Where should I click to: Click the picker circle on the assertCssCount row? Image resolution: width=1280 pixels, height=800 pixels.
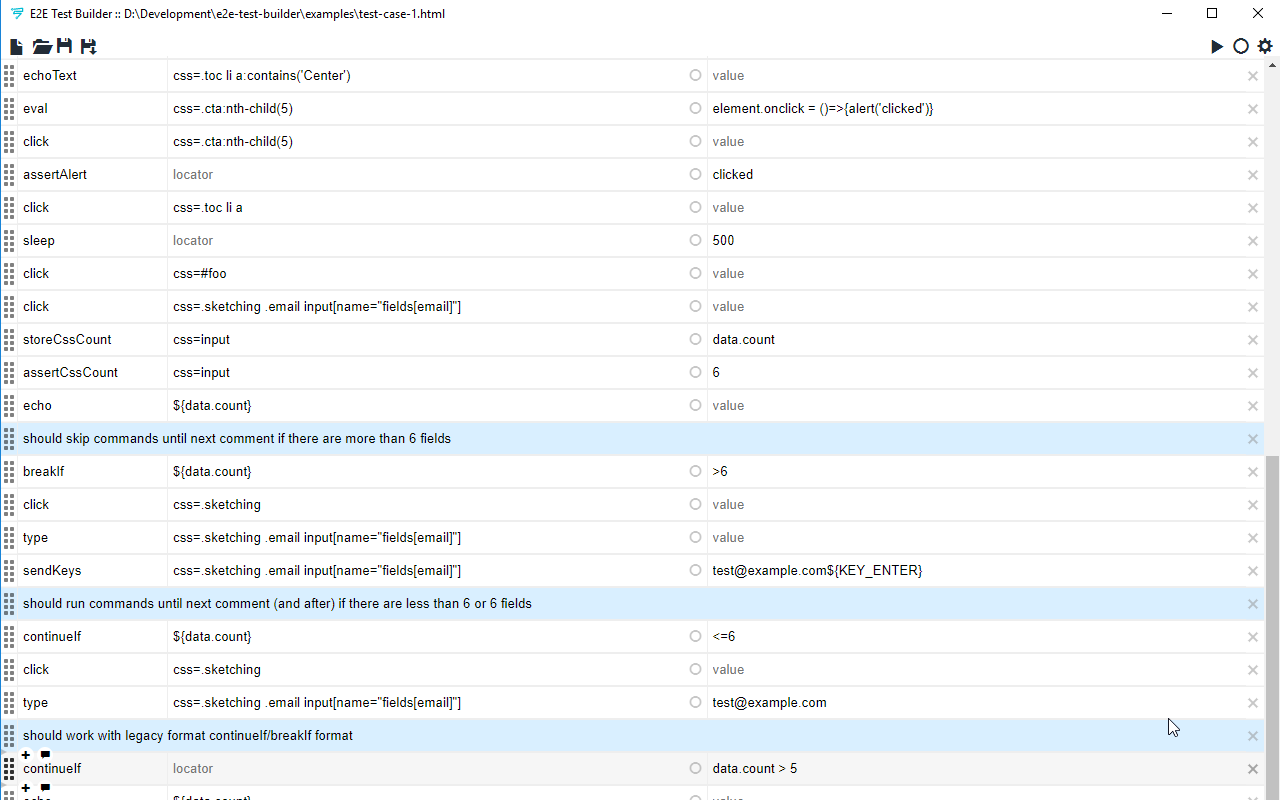tap(695, 372)
